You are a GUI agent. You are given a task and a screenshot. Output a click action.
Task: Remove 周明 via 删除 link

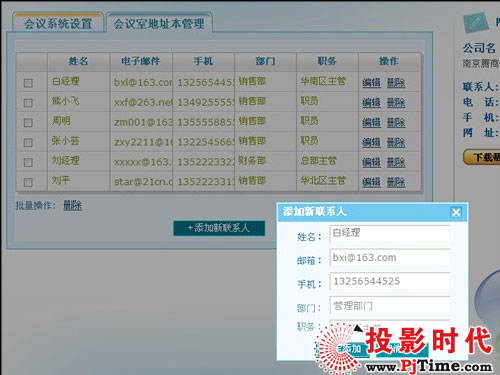[396, 122]
